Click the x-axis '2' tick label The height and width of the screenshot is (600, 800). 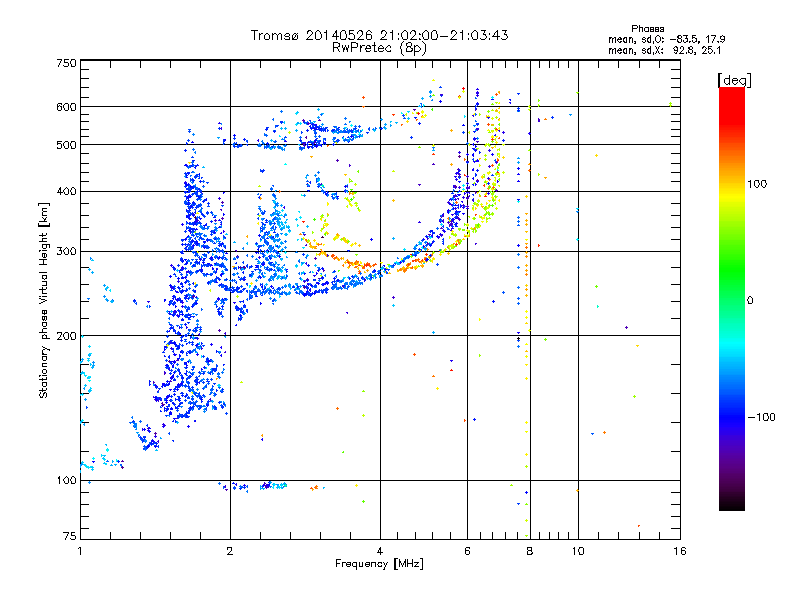click(x=230, y=551)
